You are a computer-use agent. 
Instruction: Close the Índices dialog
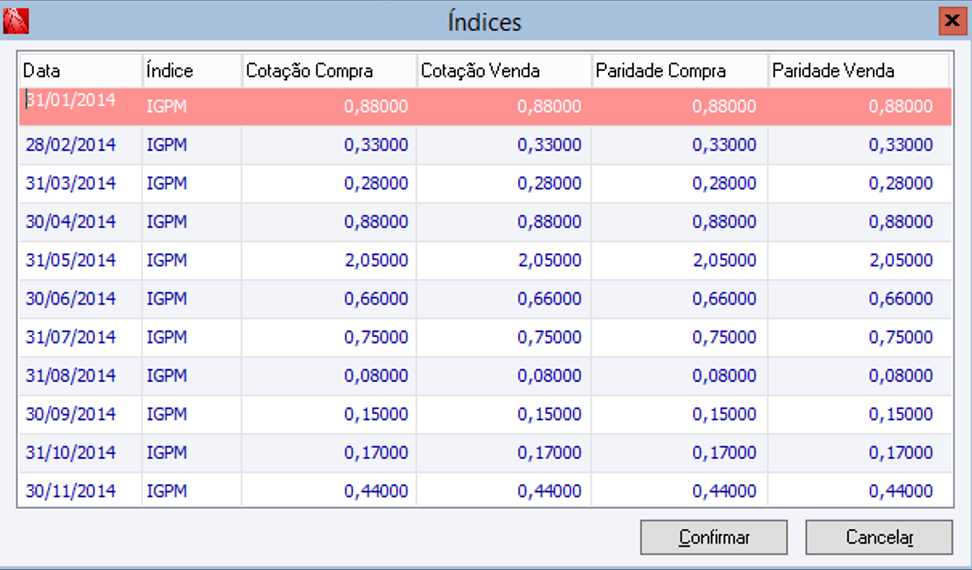coord(952,21)
